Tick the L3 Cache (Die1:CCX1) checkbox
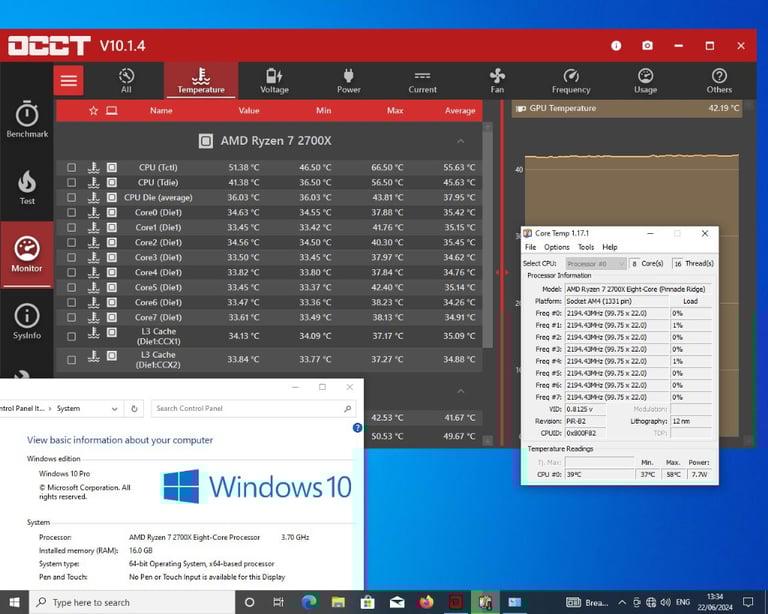 tap(72, 336)
